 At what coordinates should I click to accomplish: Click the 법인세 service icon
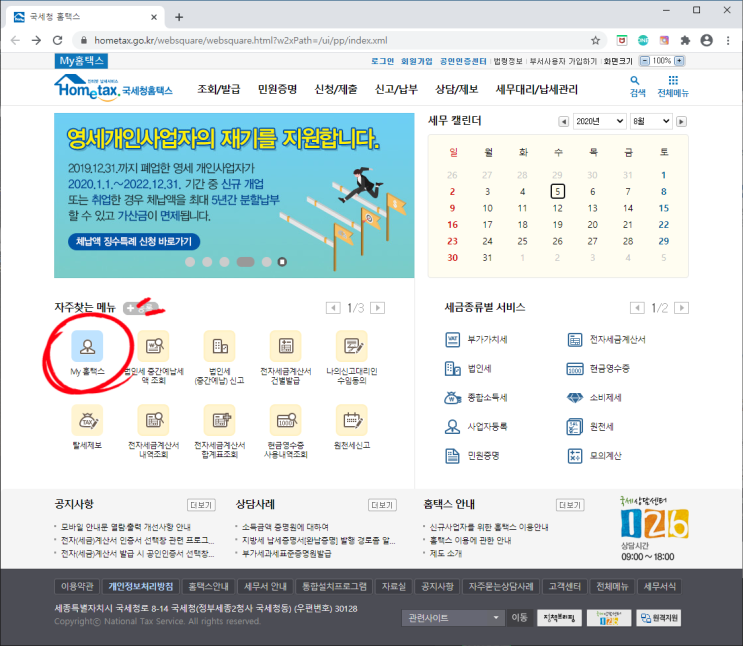453,368
